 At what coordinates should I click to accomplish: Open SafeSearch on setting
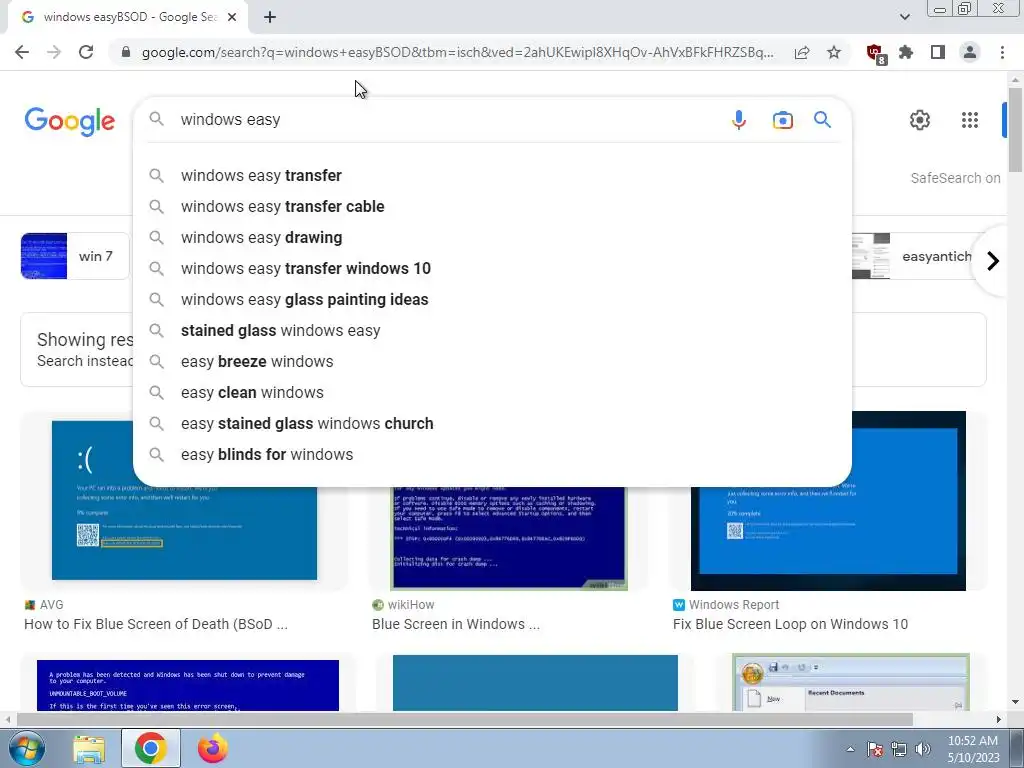coord(955,178)
